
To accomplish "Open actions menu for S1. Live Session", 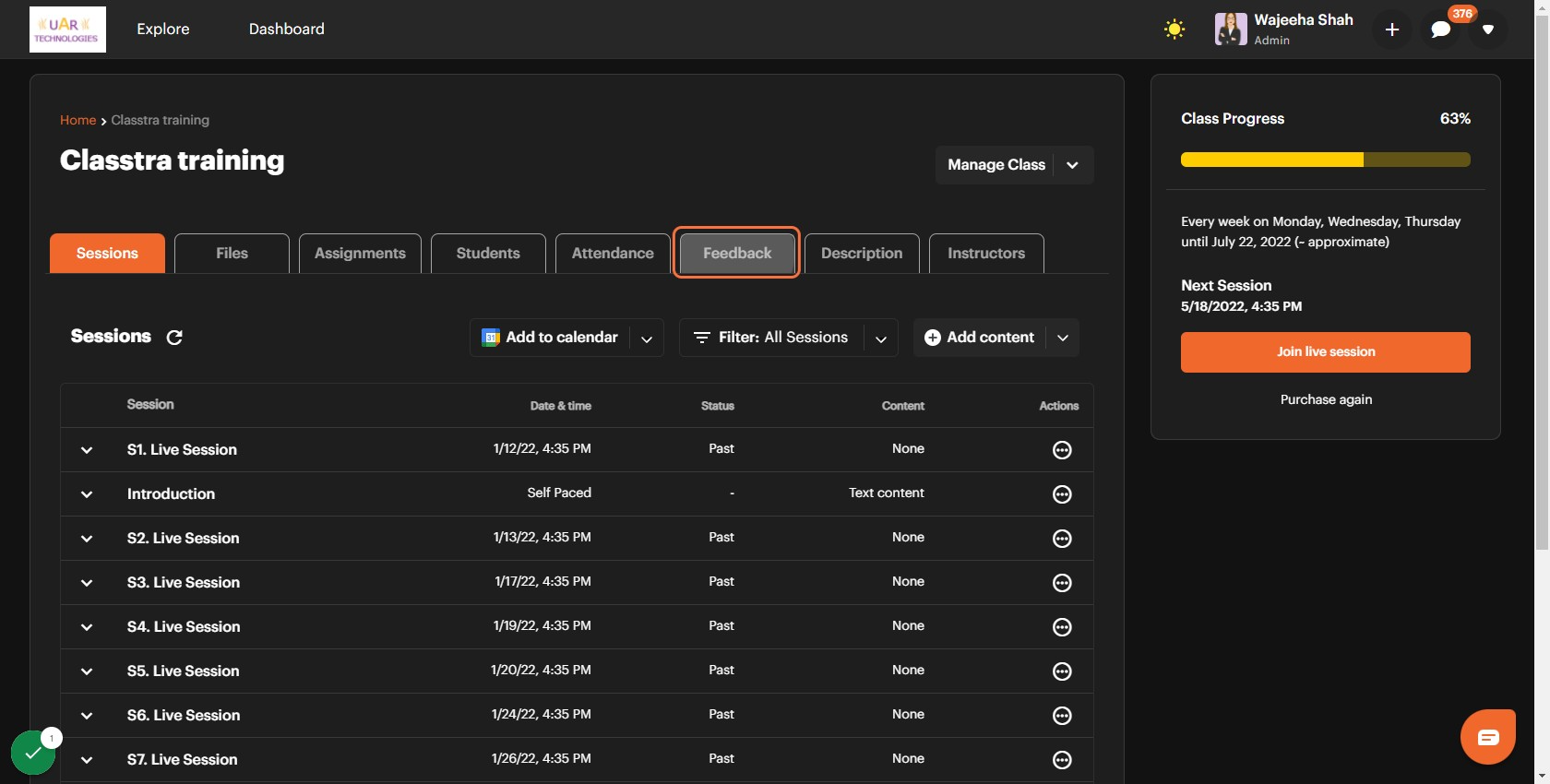I will click(x=1062, y=450).
